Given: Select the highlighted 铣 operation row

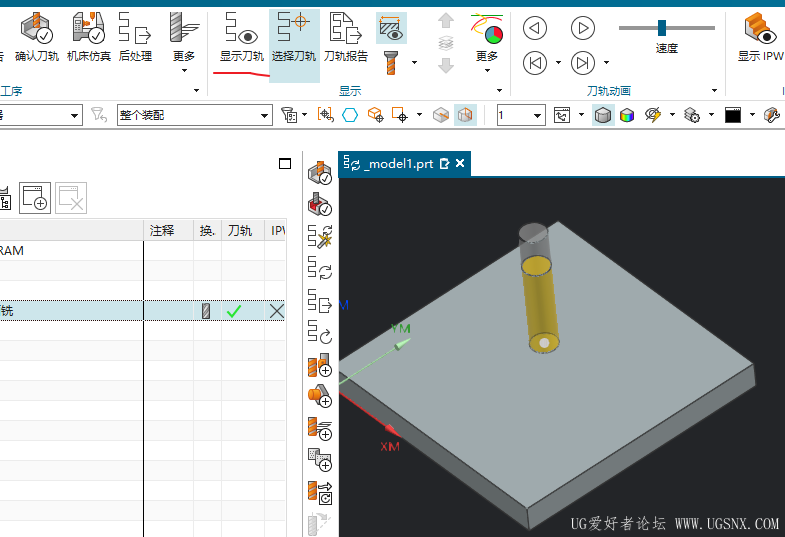Looking at the screenshot, I should (70, 311).
